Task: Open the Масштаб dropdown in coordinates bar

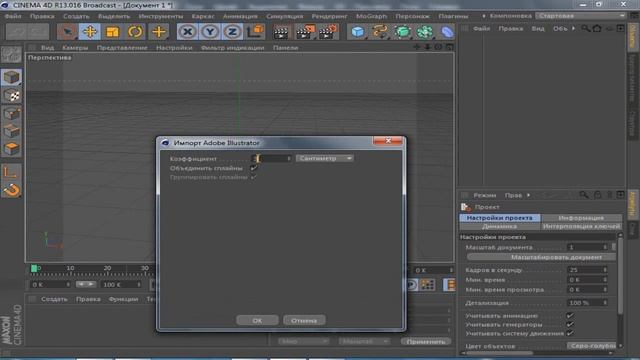Action: (364, 341)
